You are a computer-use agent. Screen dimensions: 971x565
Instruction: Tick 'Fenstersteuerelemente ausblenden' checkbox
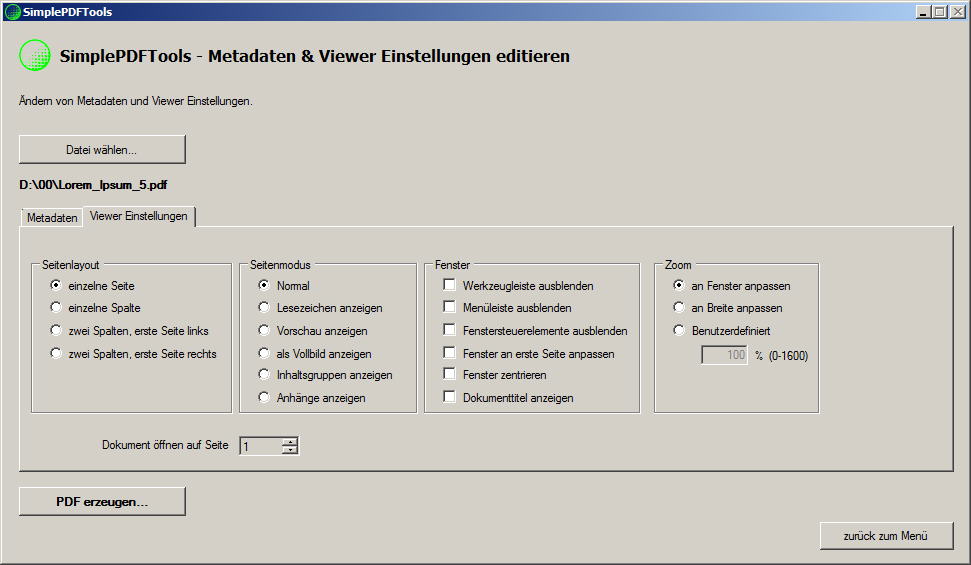450,330
